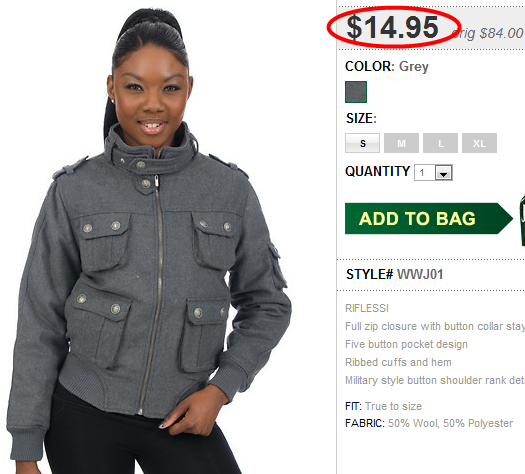Click the QUANTITY label
The height and width of the screenshot is (474, 525).
377,171
